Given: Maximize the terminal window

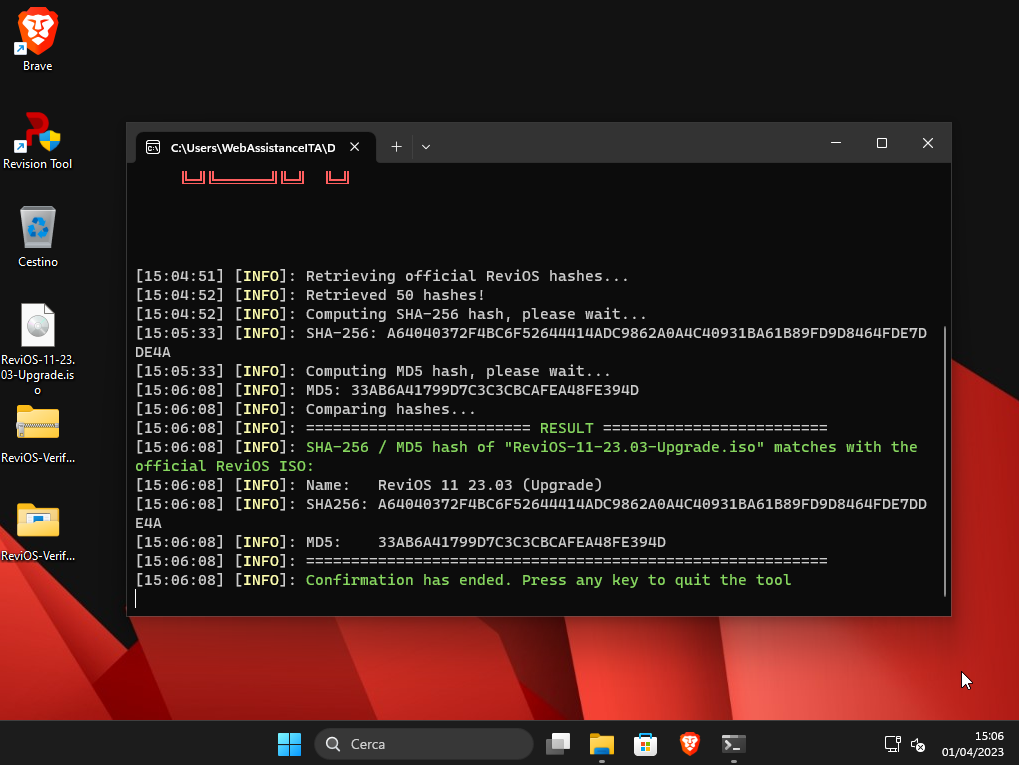Looking at the screenshot, I should pyautogui.click(x=882, y=143).
